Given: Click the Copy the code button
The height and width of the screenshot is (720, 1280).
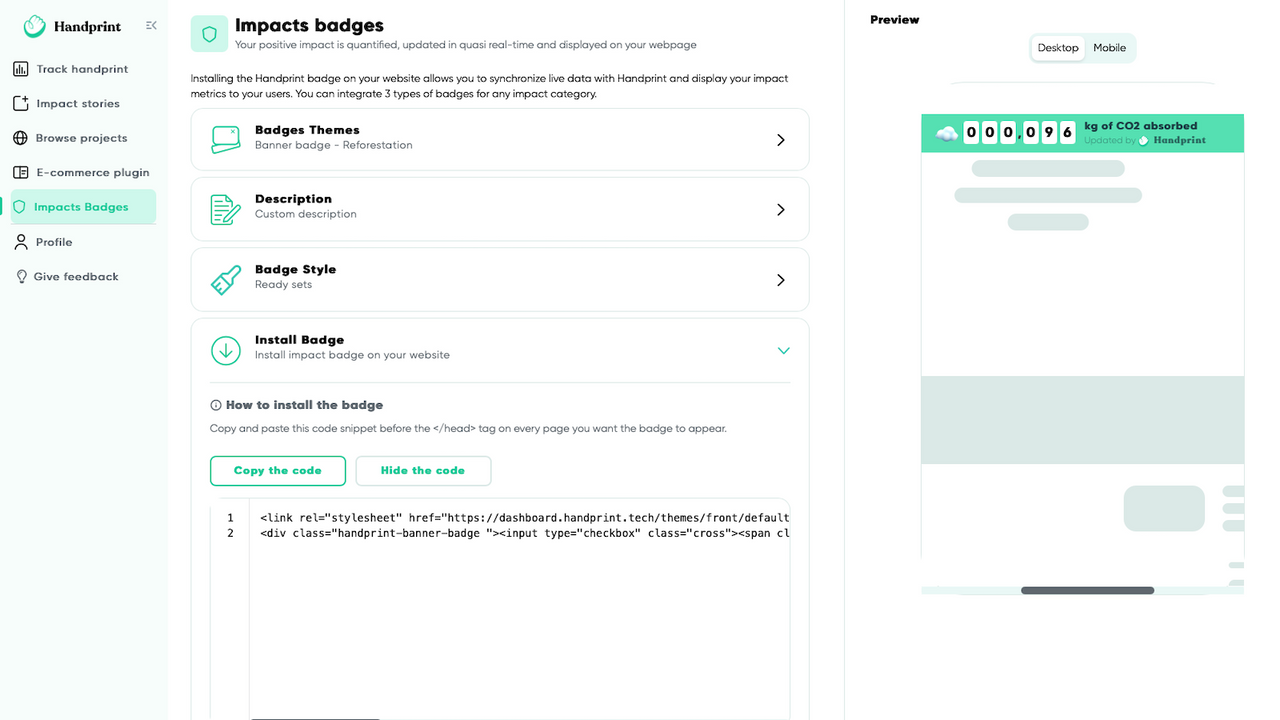Looking at the screenshot, I should click(278, 470).
